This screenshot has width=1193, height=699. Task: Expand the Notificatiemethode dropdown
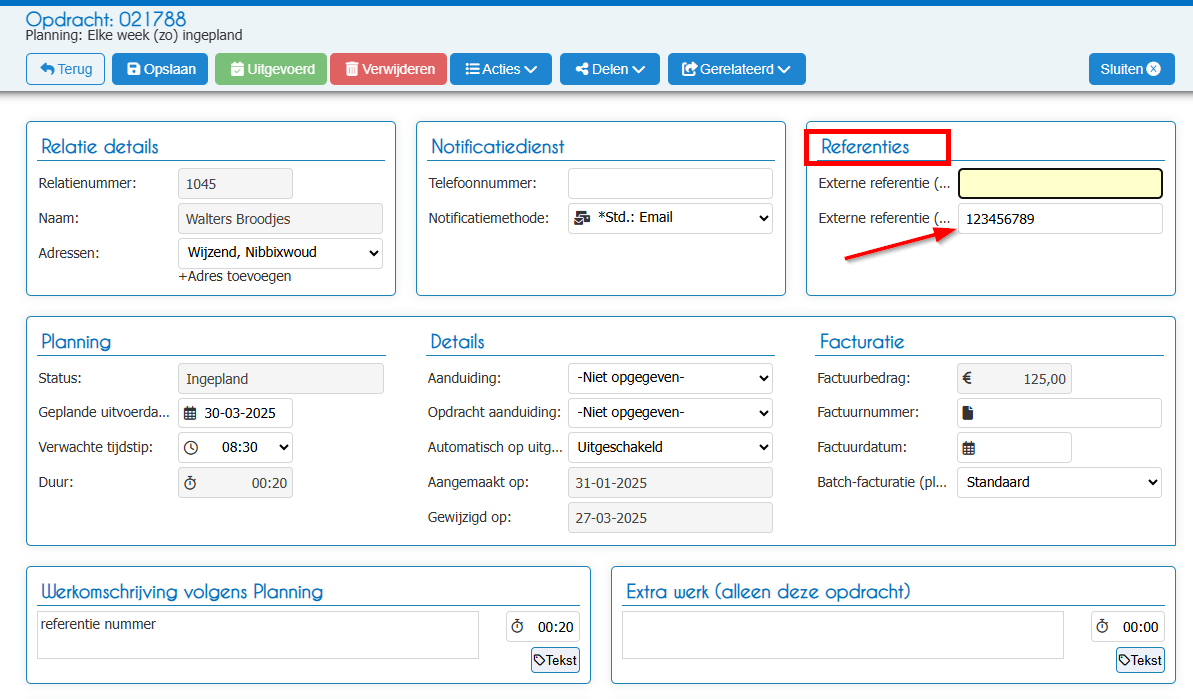670,218
